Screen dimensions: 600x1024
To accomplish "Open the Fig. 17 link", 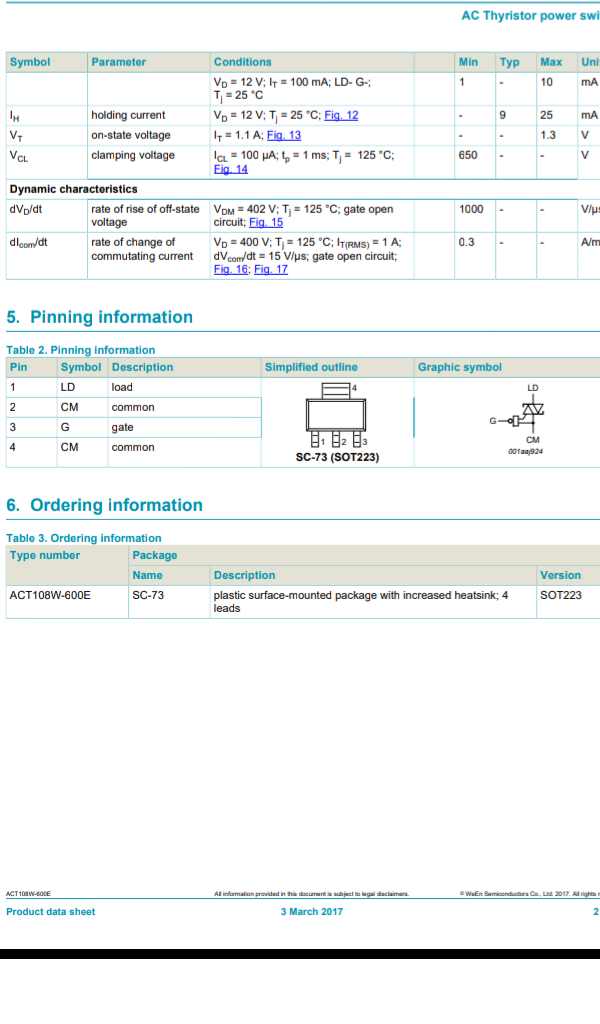I will [270, 270].
